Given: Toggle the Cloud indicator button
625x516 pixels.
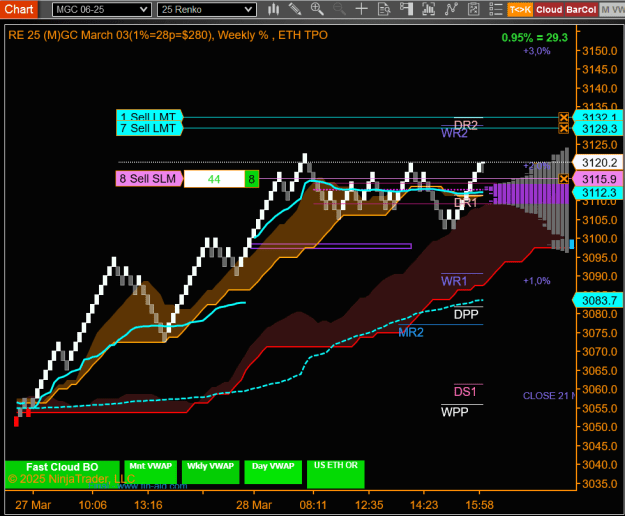Looking at the screenshot, I should (x=549, y=10).
